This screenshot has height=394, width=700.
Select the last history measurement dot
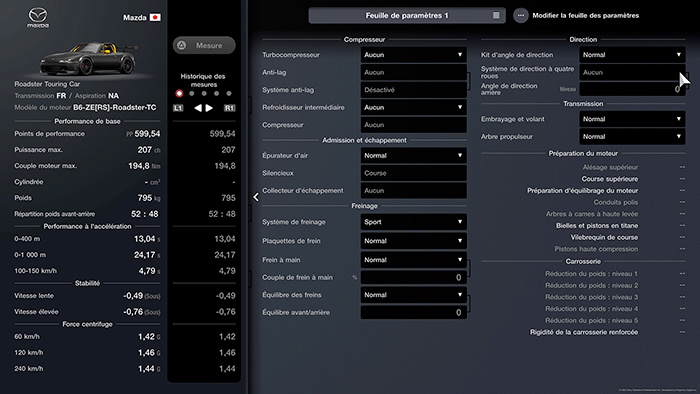[x=229, y=94]
